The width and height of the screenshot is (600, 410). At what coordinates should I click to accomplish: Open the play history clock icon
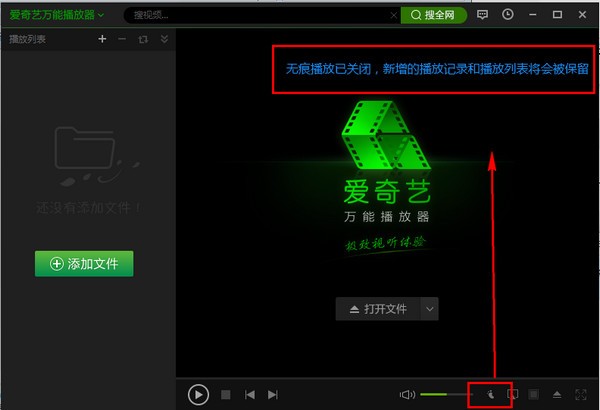[x=507, y=15]
